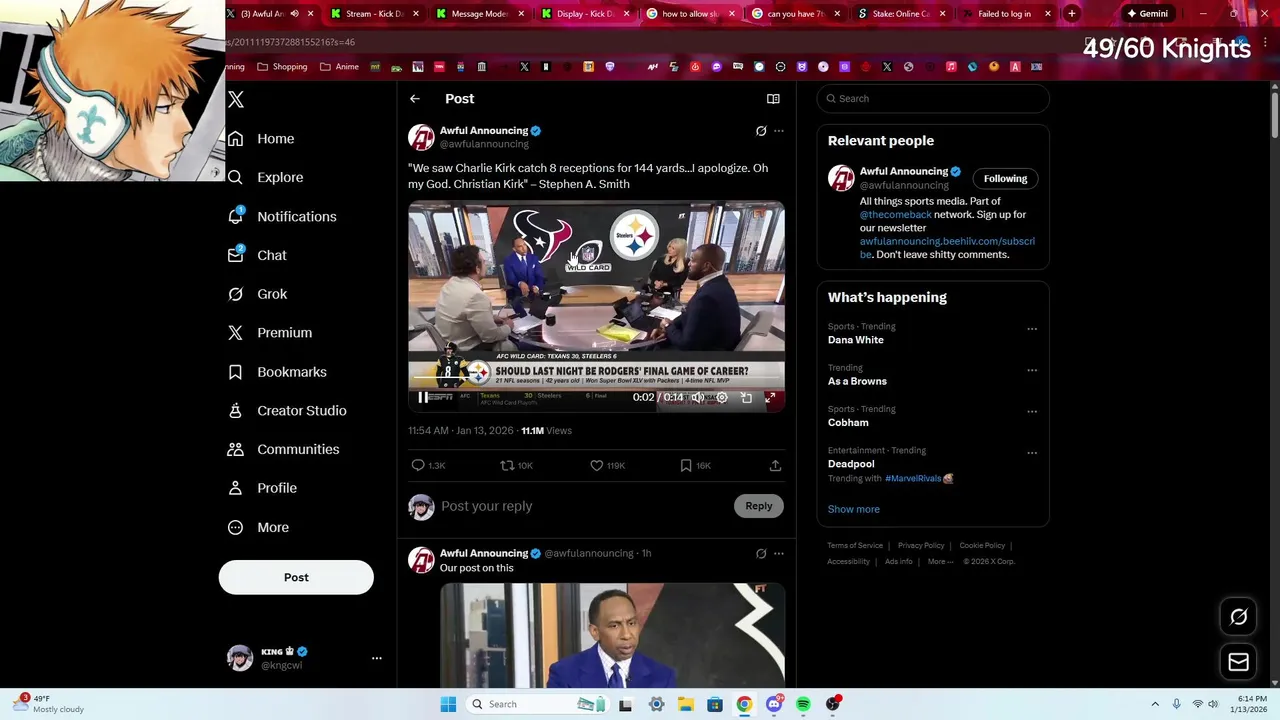Open Grok icon on the reply post
The height and width of the screenshot is (720, 1280).
761,554
